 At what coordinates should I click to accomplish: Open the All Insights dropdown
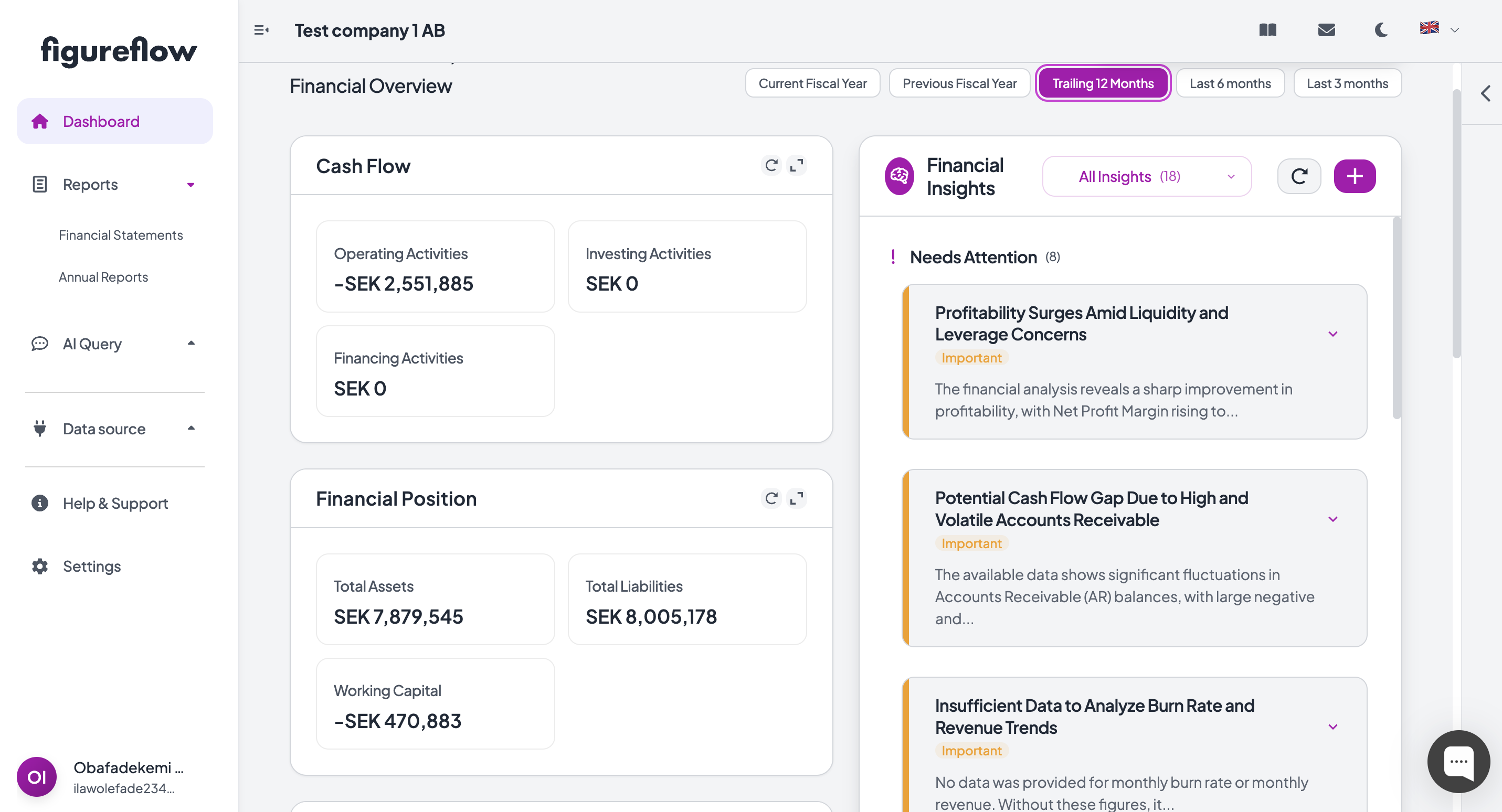(x=1146, y=177)
